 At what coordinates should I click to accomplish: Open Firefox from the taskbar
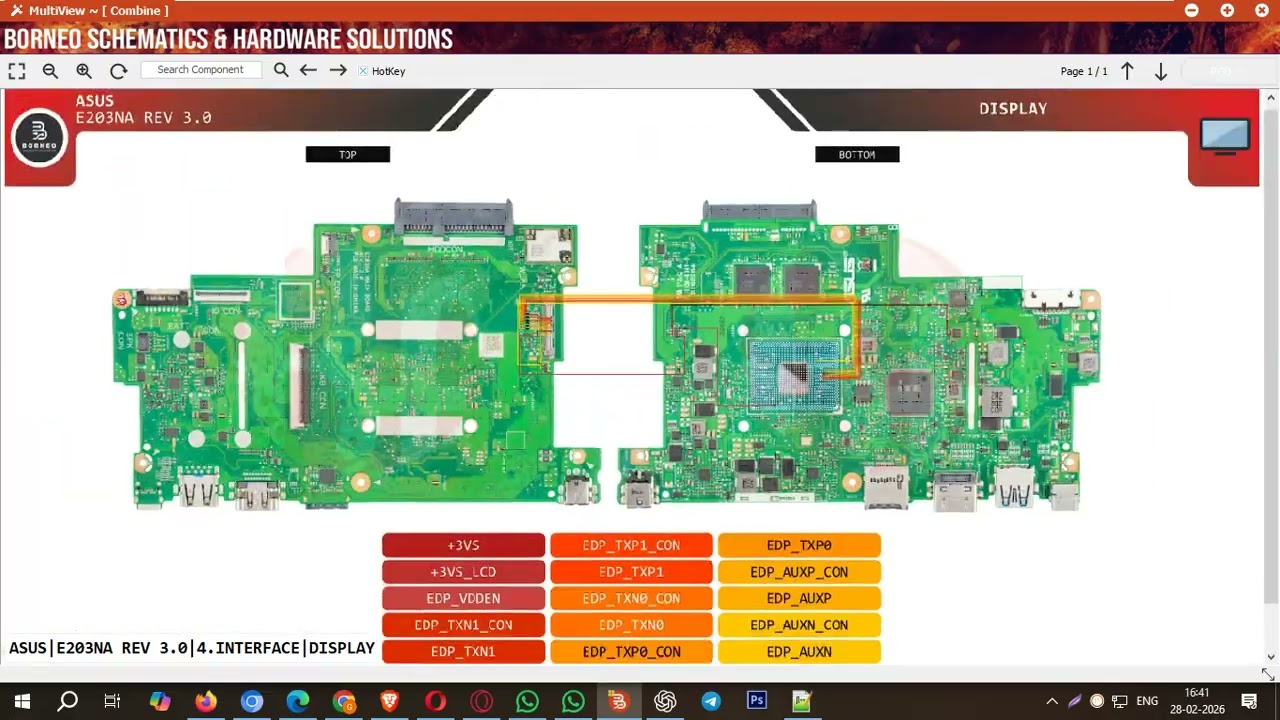click(x=205, y=701)
